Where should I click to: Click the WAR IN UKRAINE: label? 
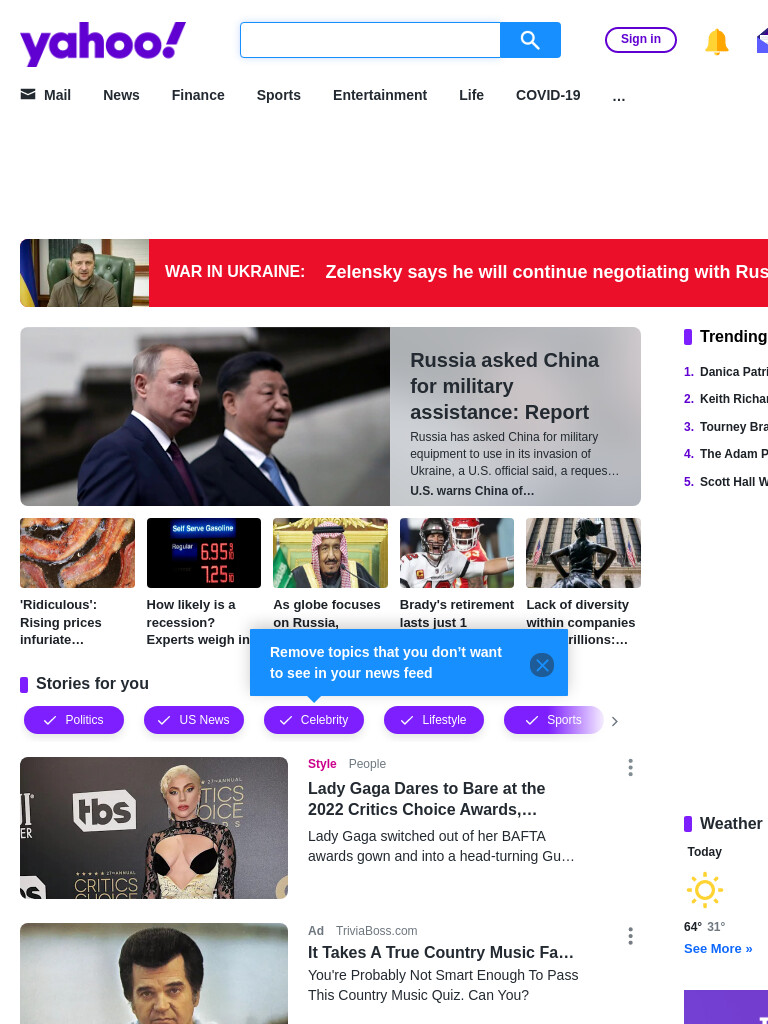tap(235, 272)
